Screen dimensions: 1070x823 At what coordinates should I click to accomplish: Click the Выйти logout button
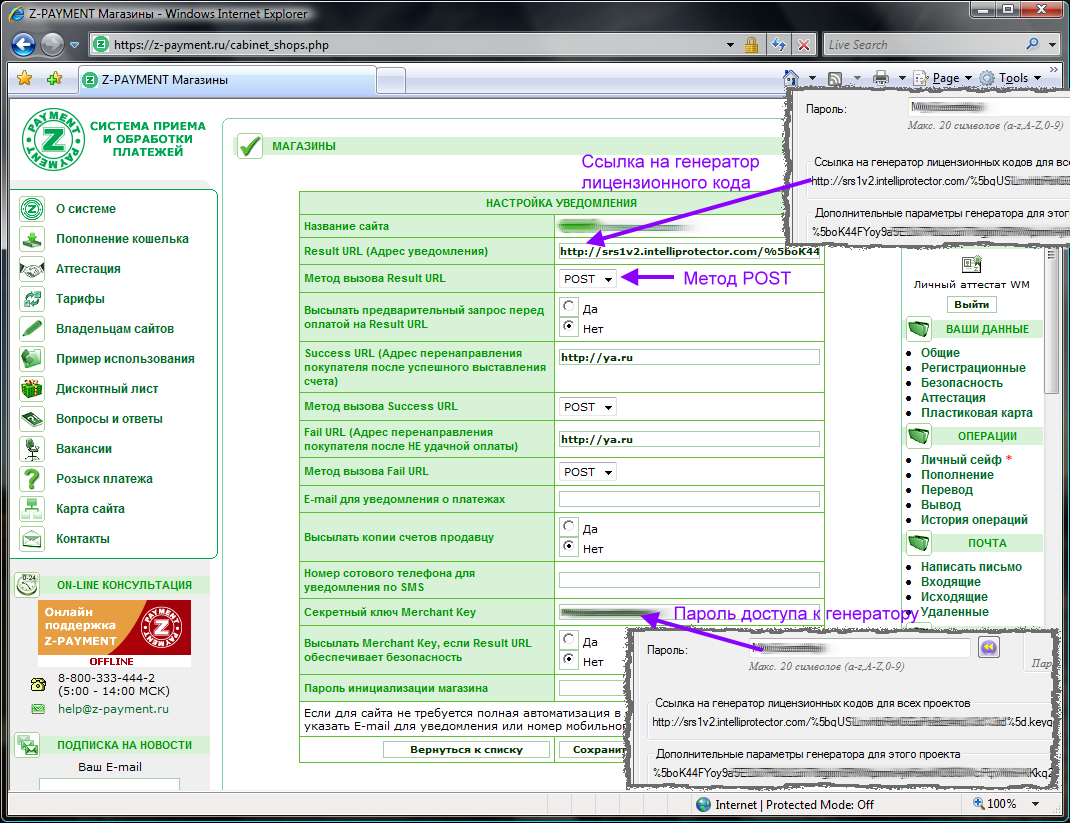(971, 304)
